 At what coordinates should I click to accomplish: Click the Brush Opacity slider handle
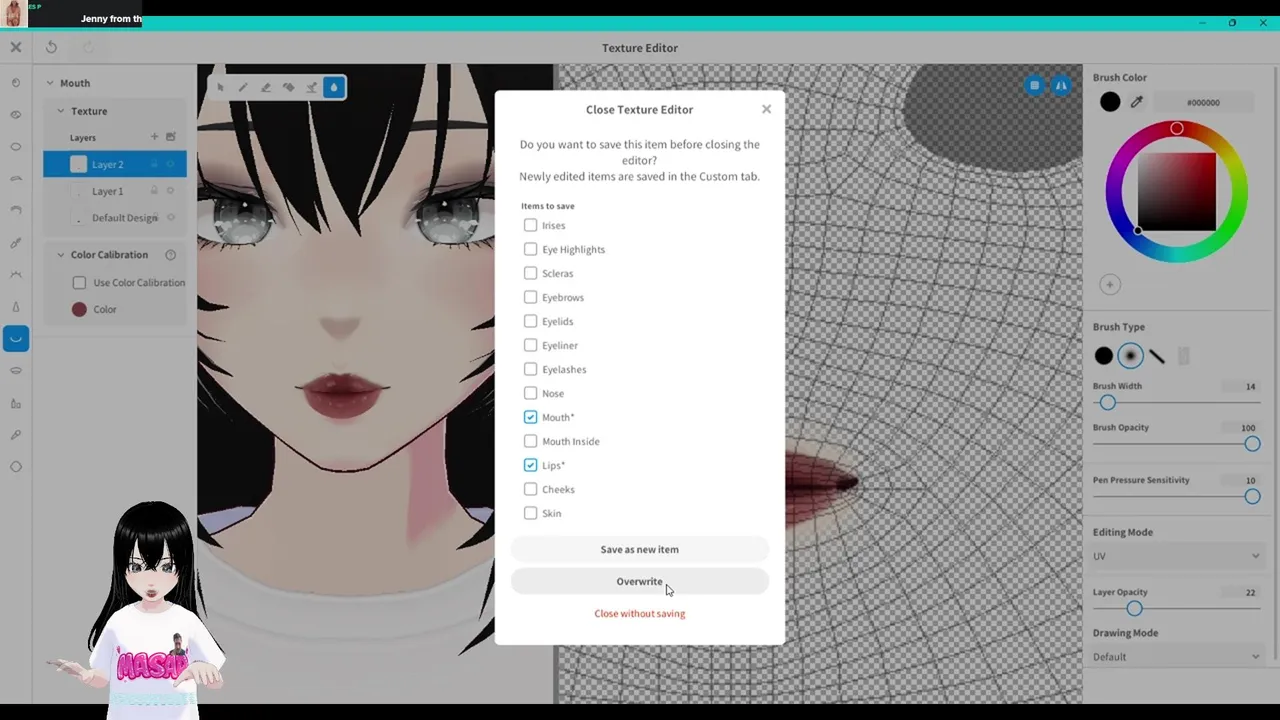point(1252,444)
